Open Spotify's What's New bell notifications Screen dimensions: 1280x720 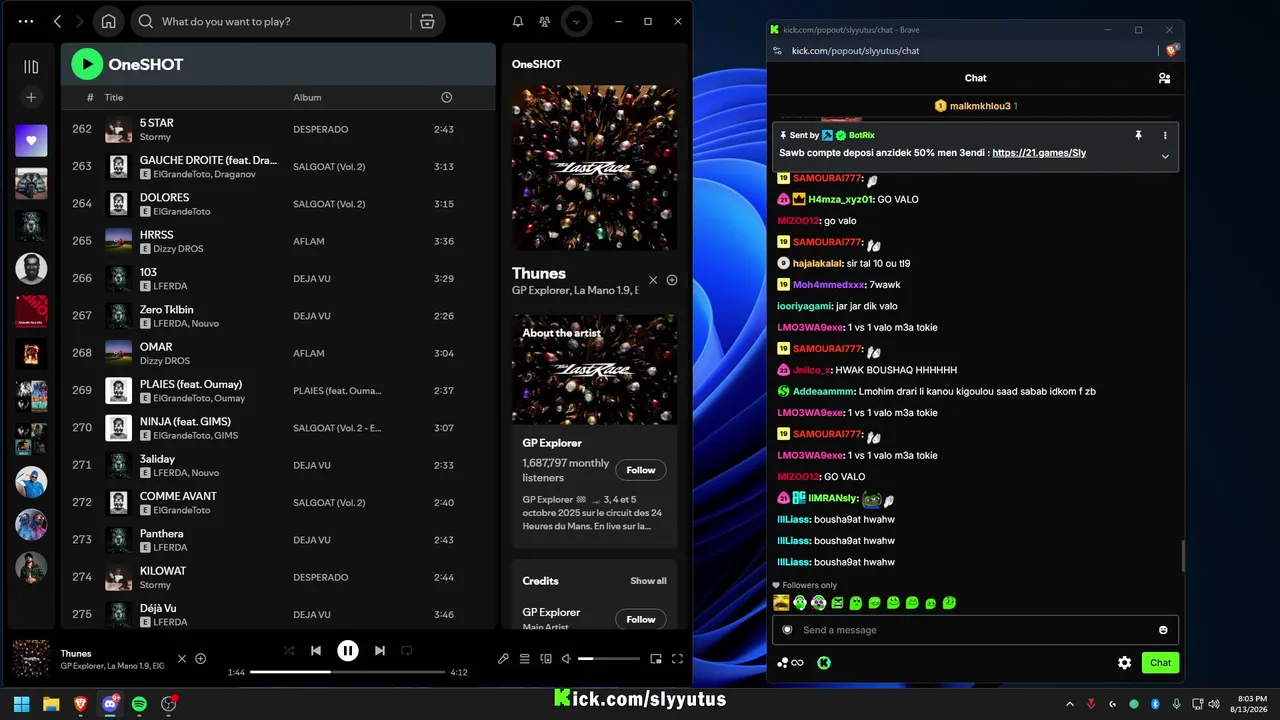(518, 21)
